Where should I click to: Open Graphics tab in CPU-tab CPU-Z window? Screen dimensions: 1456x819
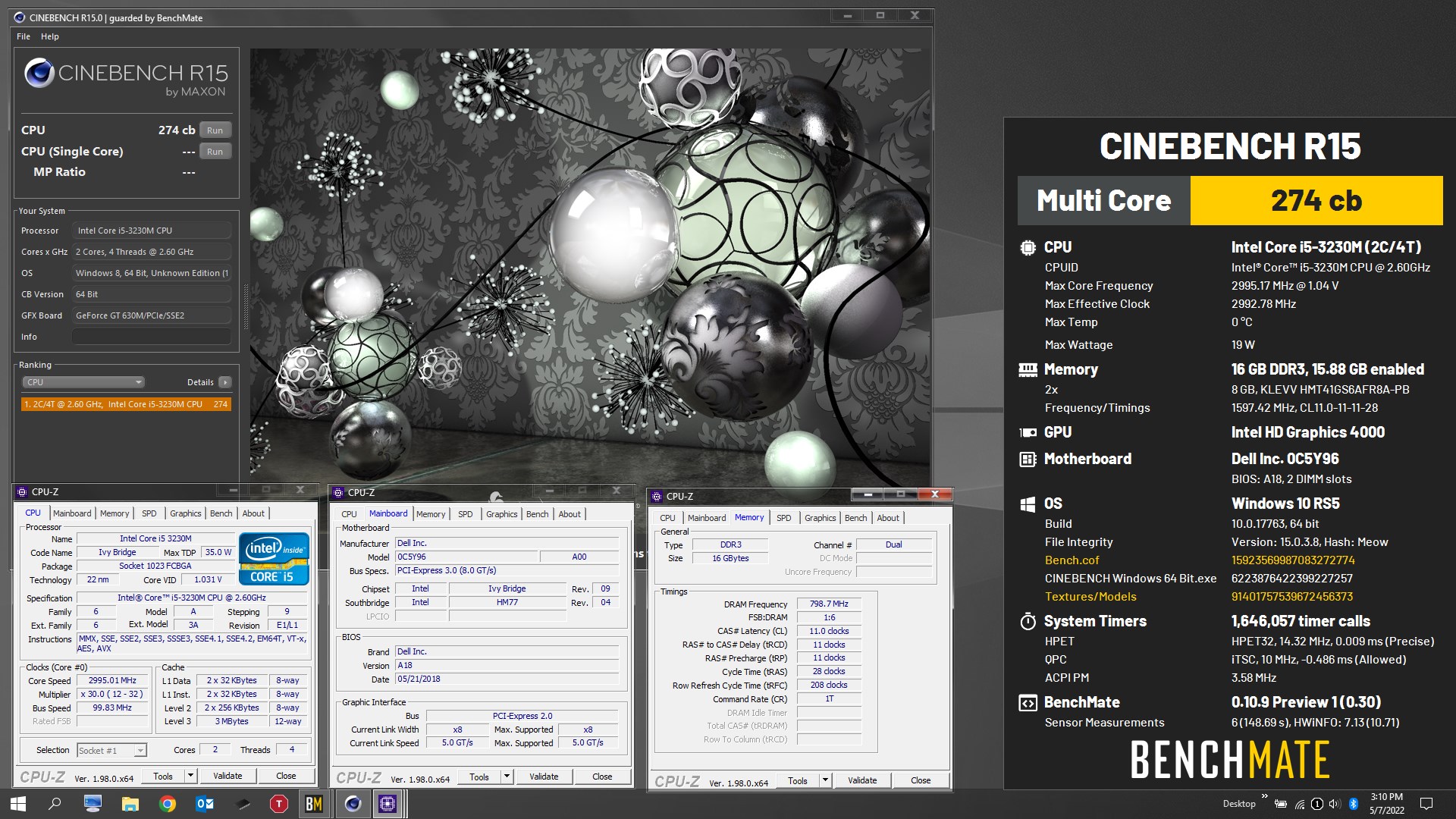point(186,513)
